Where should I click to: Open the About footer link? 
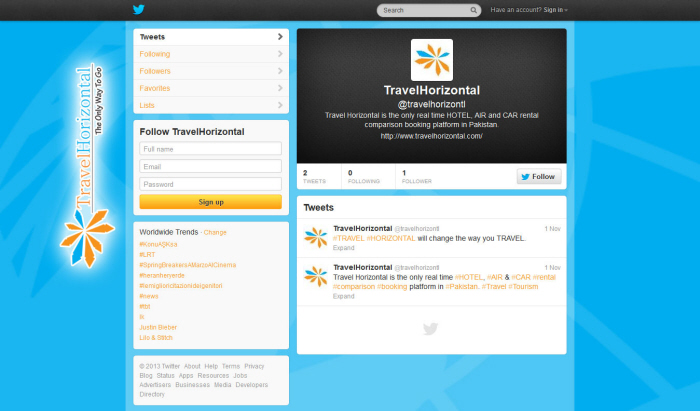pyautogui.click(x=192, y=366)
